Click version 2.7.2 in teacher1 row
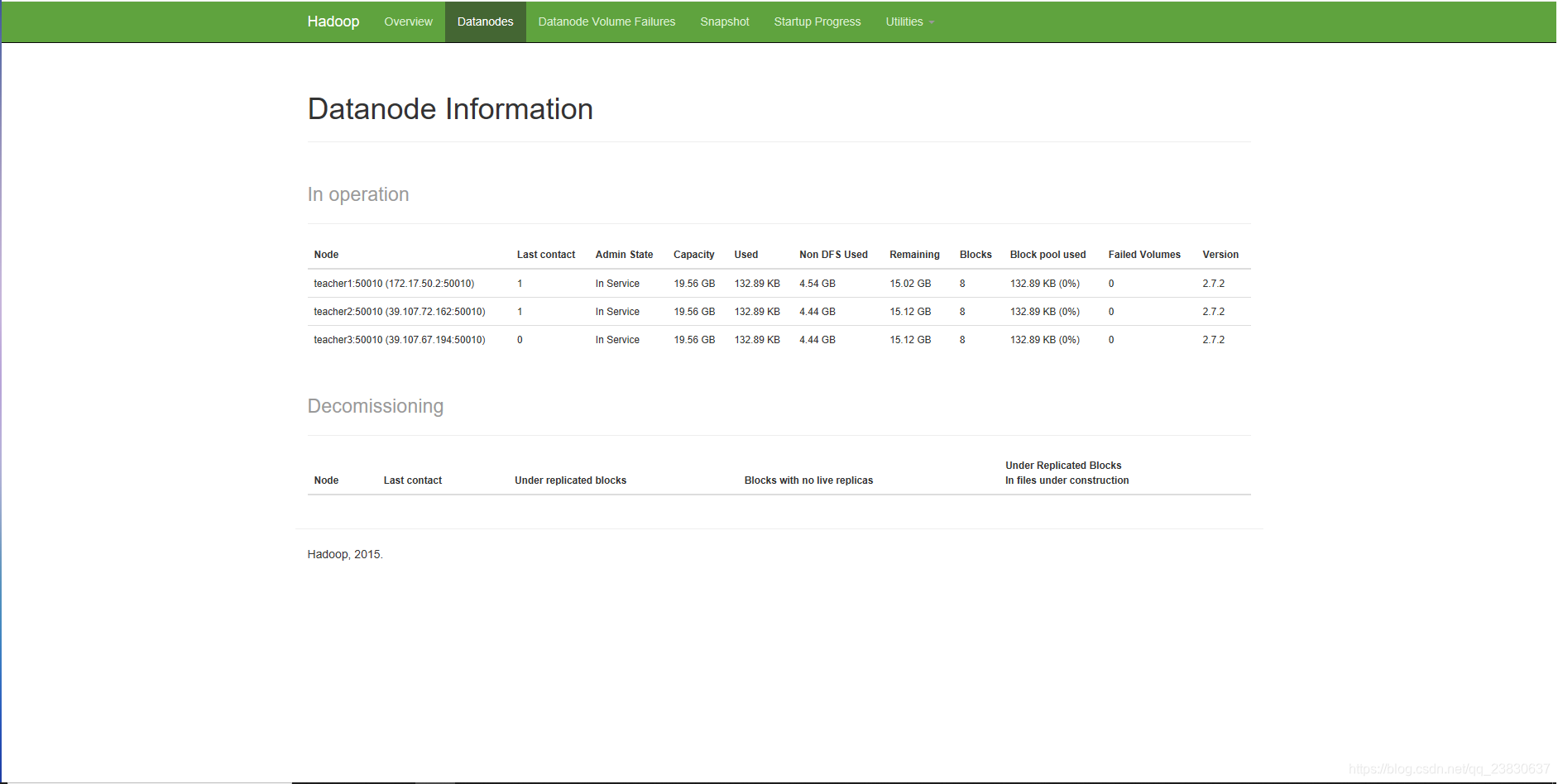The height and width of the screenshot is (784, 1558). point(1214,284)
